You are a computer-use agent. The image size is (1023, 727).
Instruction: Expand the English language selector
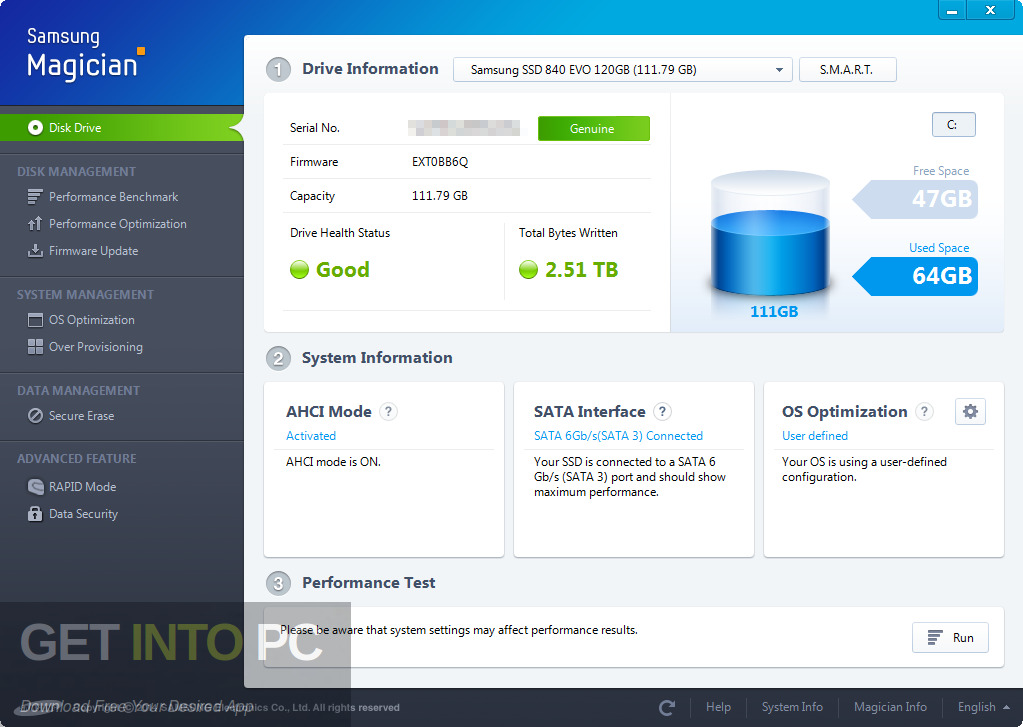[x=983, y=707]
